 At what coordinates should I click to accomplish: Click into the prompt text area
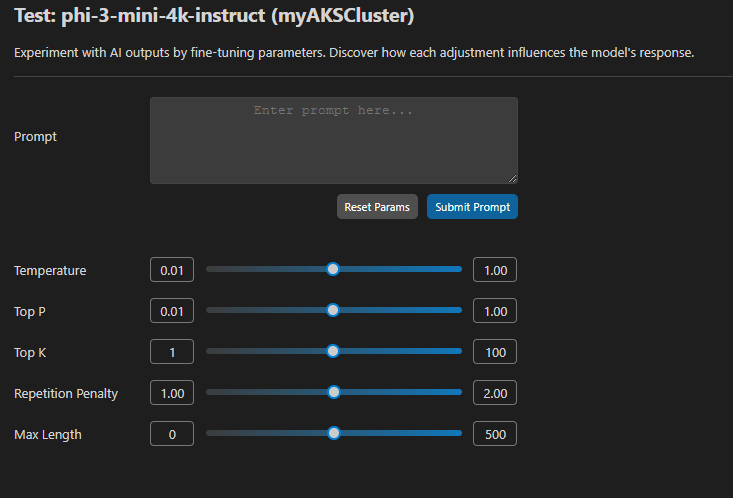click(334, 140)
